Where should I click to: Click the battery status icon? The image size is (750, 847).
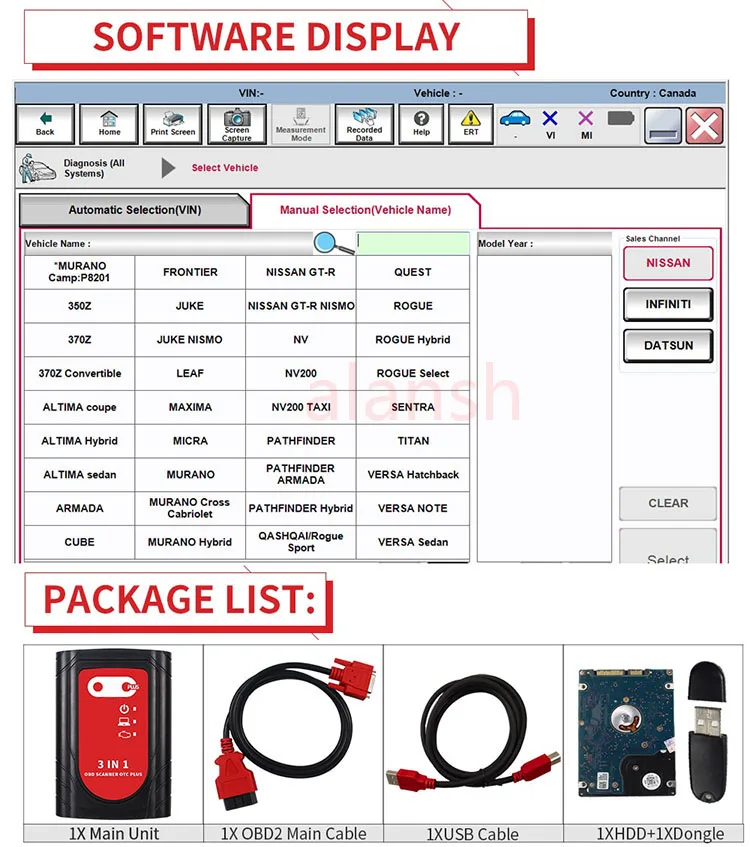pyautogui.click(x=620, y=118)
